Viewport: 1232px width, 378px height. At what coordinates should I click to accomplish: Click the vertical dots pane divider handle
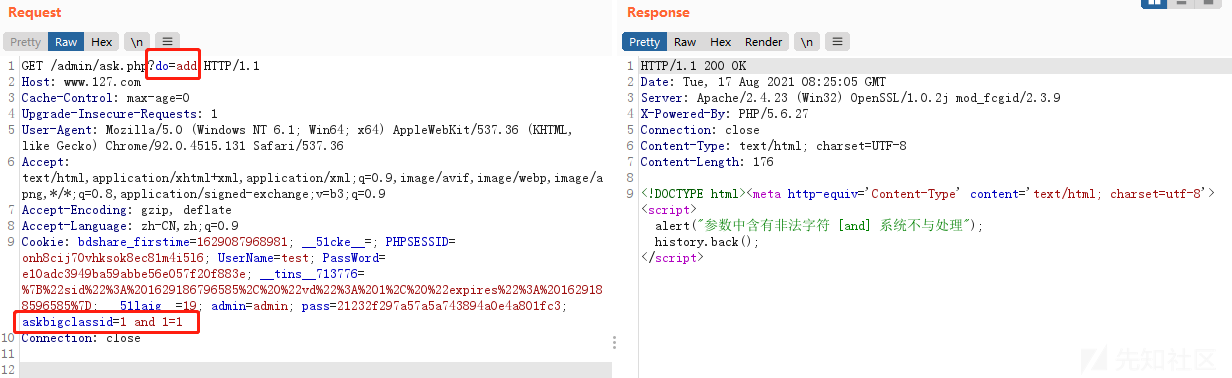pyautogui.click(x=614, y=343)
